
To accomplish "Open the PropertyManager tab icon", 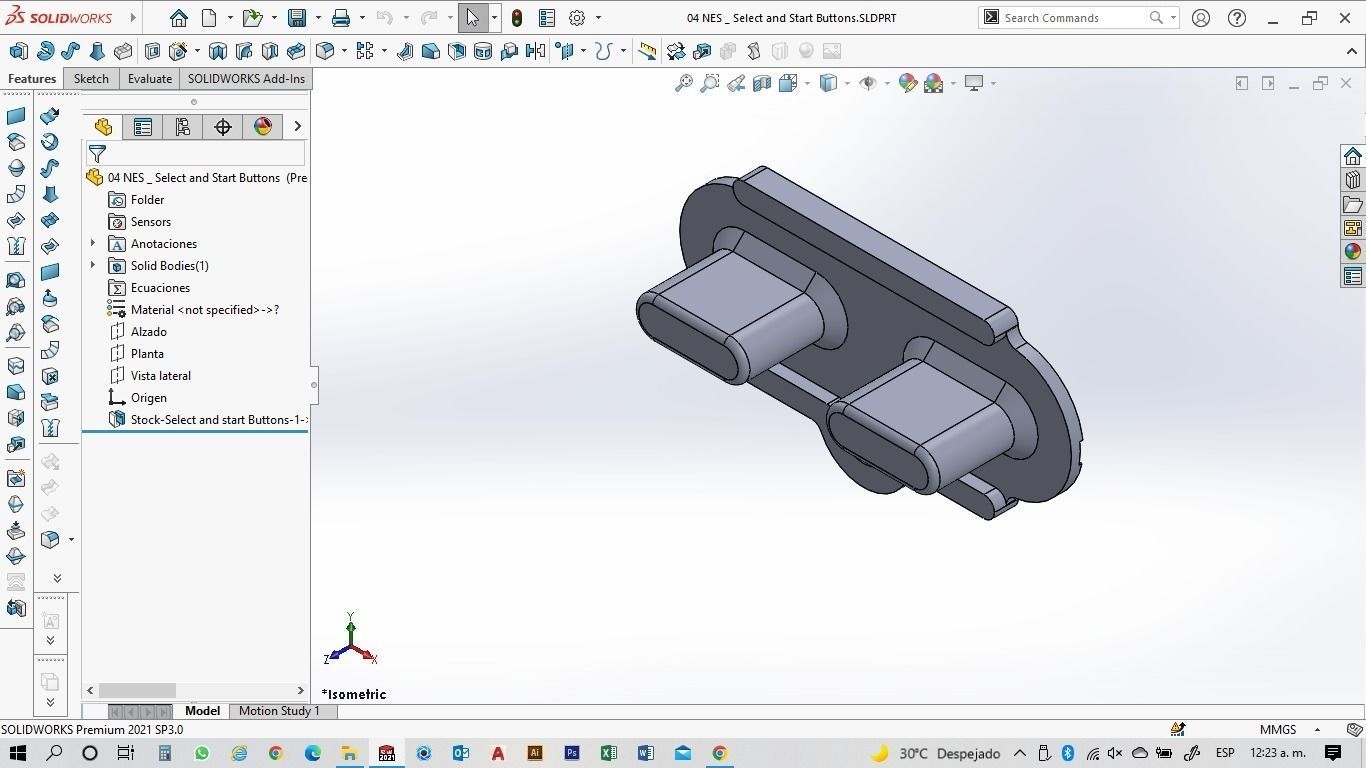I will (143, 126).
